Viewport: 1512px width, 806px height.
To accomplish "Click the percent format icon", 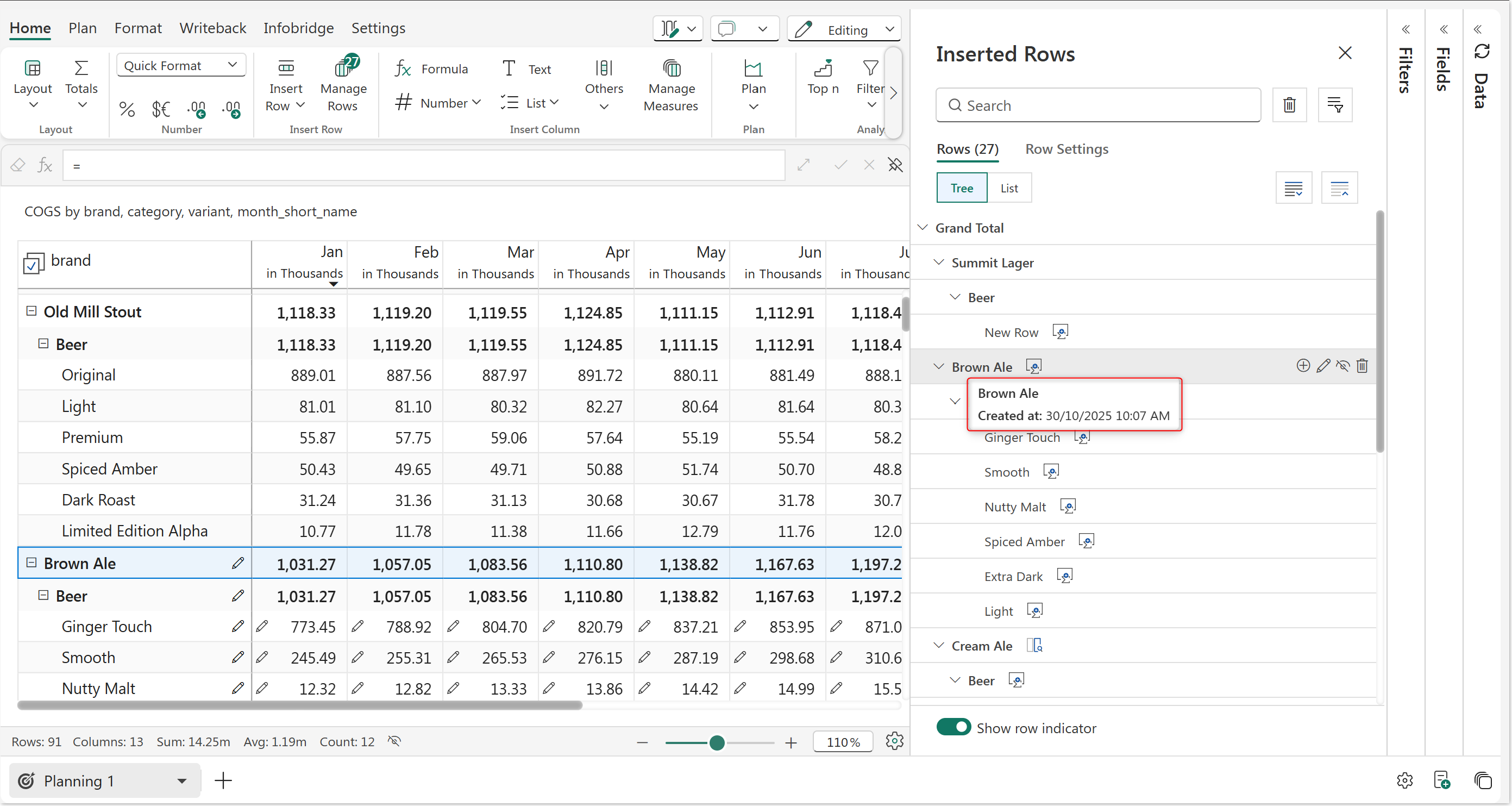I will (127, 109).
